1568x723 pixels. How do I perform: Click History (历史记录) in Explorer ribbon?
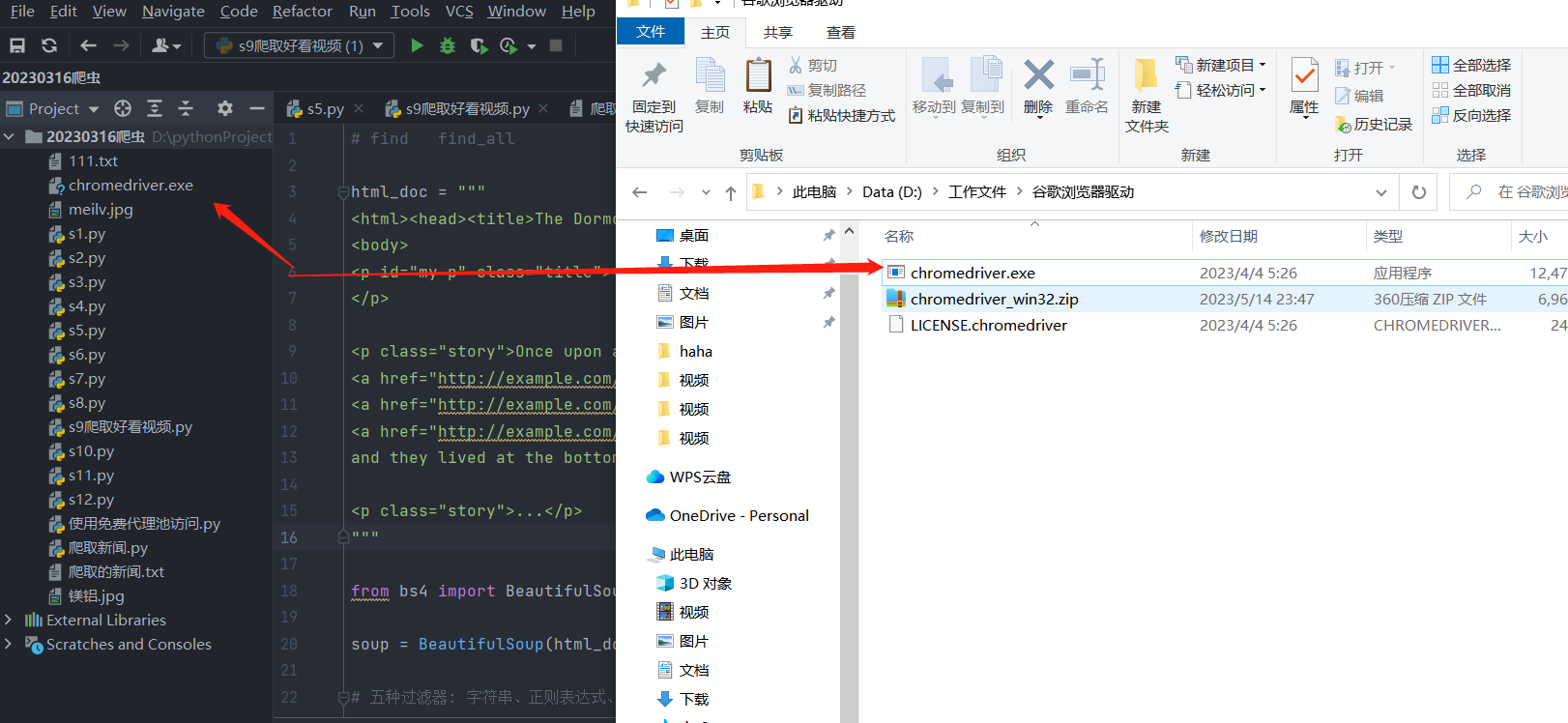click(1374, 124)
